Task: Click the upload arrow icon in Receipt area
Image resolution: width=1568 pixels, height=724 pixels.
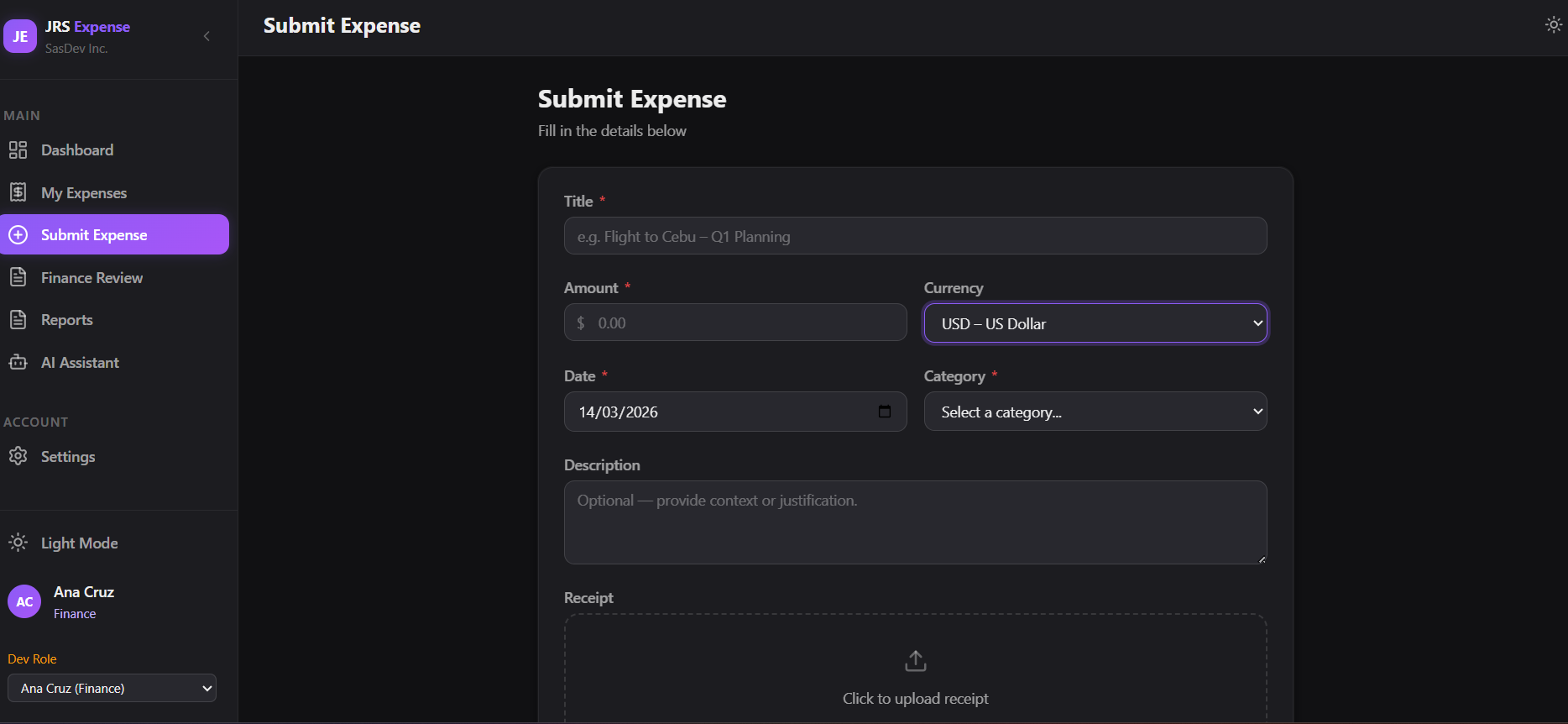Action: tap(916, 661)
